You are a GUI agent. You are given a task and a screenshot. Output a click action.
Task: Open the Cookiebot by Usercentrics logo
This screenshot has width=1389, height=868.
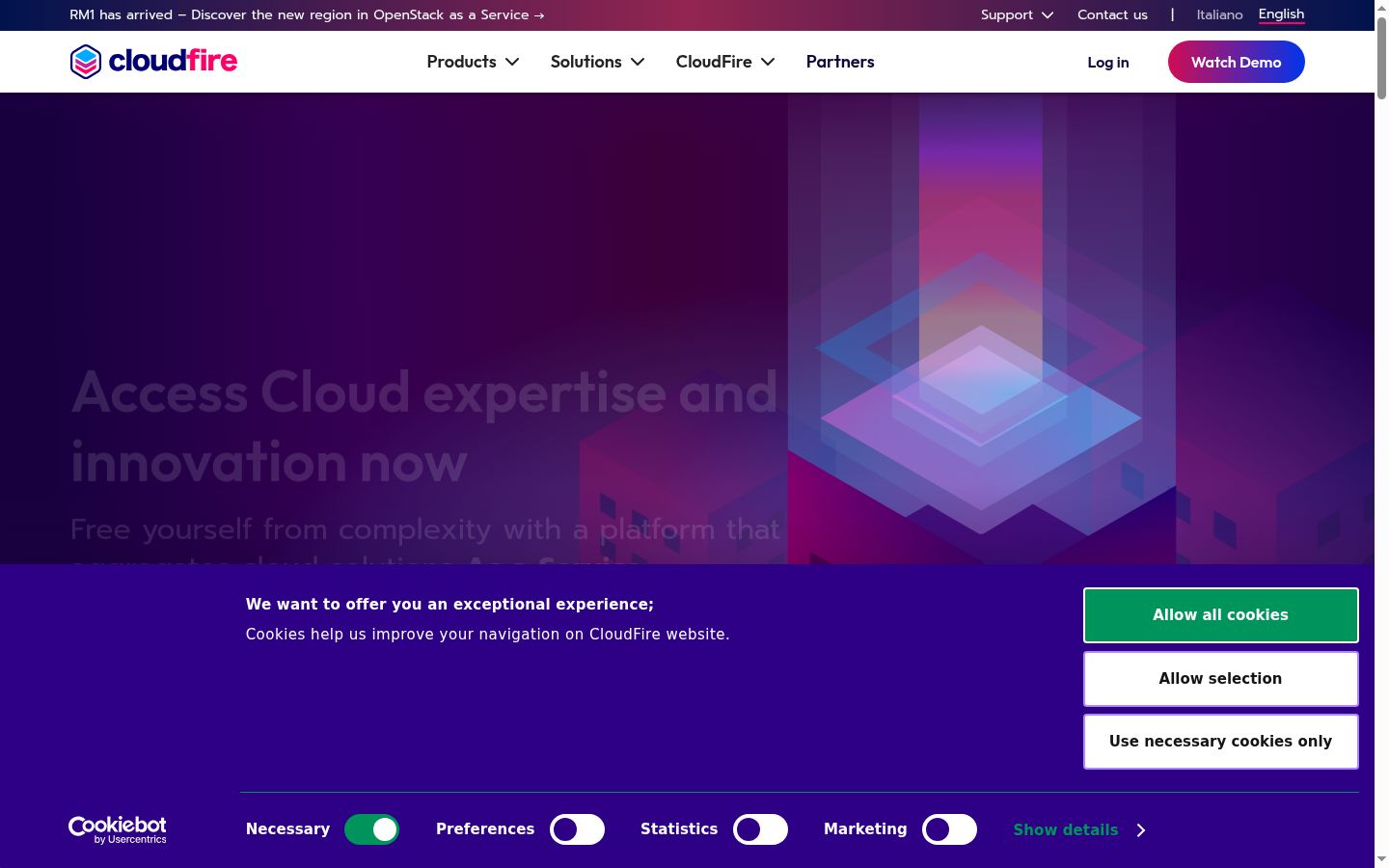pyautogui.click(x=118, y=829)
